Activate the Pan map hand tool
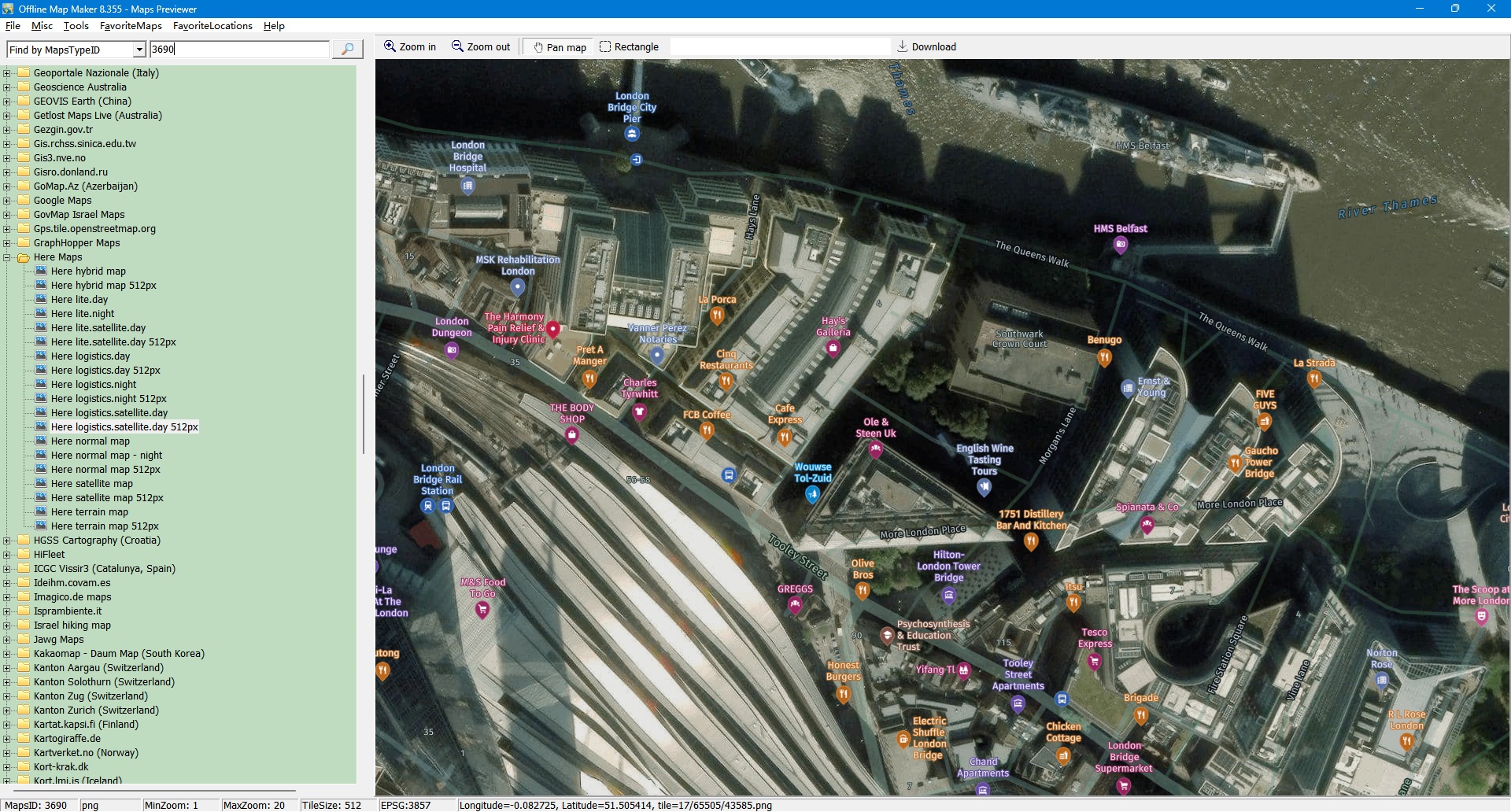Screen dimensions: 1511x812 point(560,47)
